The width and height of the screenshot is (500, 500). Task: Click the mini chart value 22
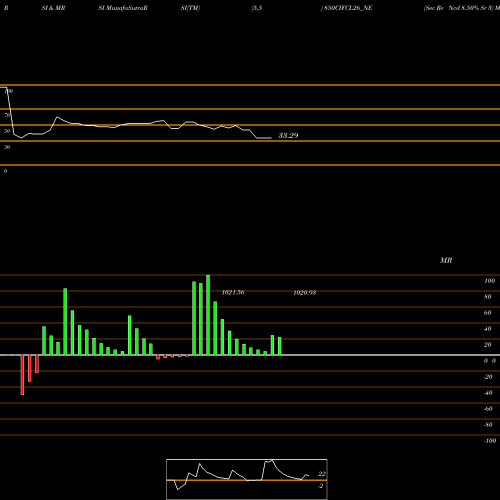(x=322, y=474)
